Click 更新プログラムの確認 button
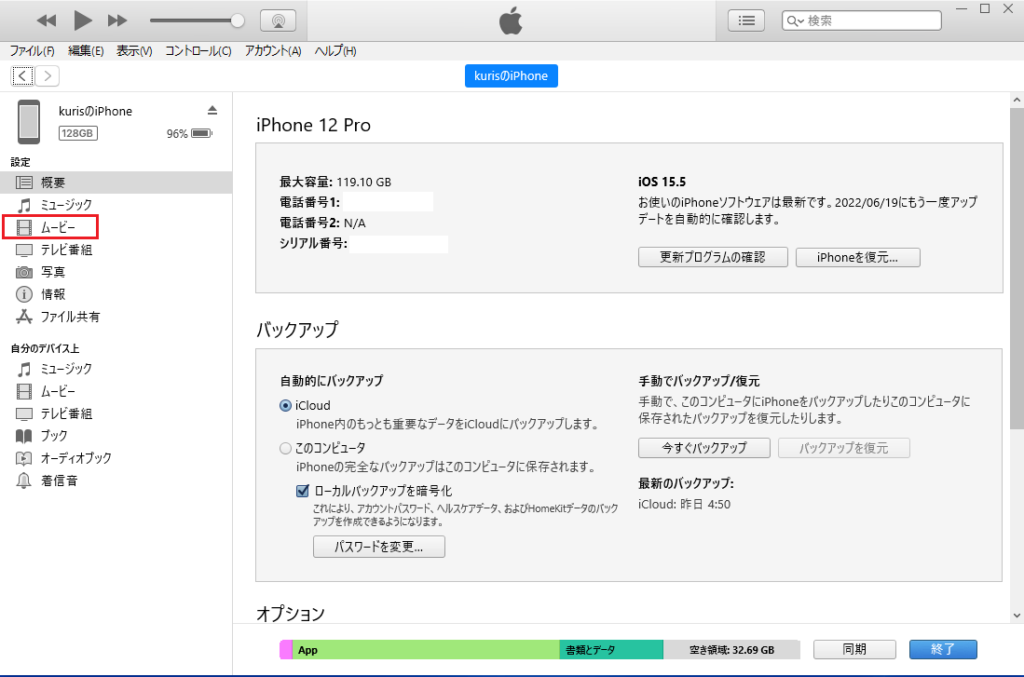The height and width of the screenshot is (677, 1024). [712, 257]
